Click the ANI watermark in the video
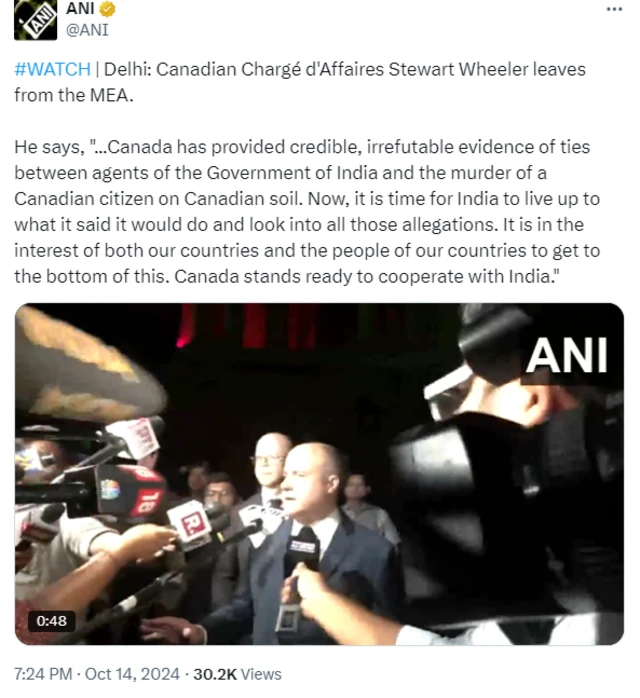640x698 pixels. (x=567, y=356)
